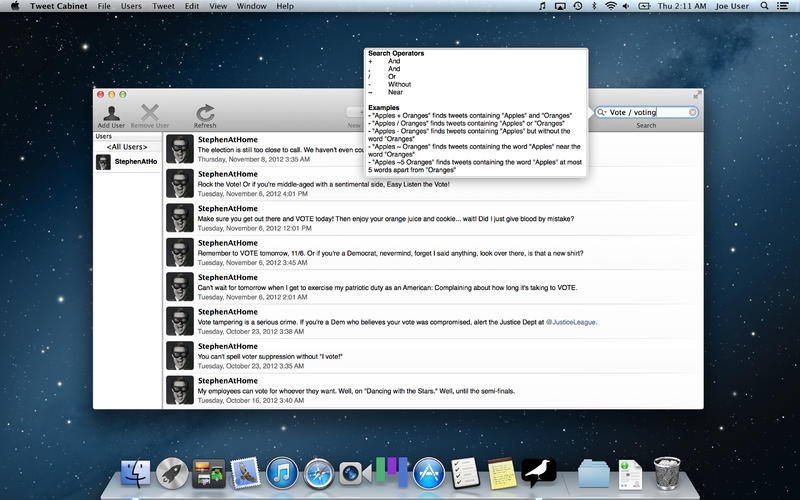Open Notes yellow pad in Dock
This screenshot has height=500, width=800.
502,473
